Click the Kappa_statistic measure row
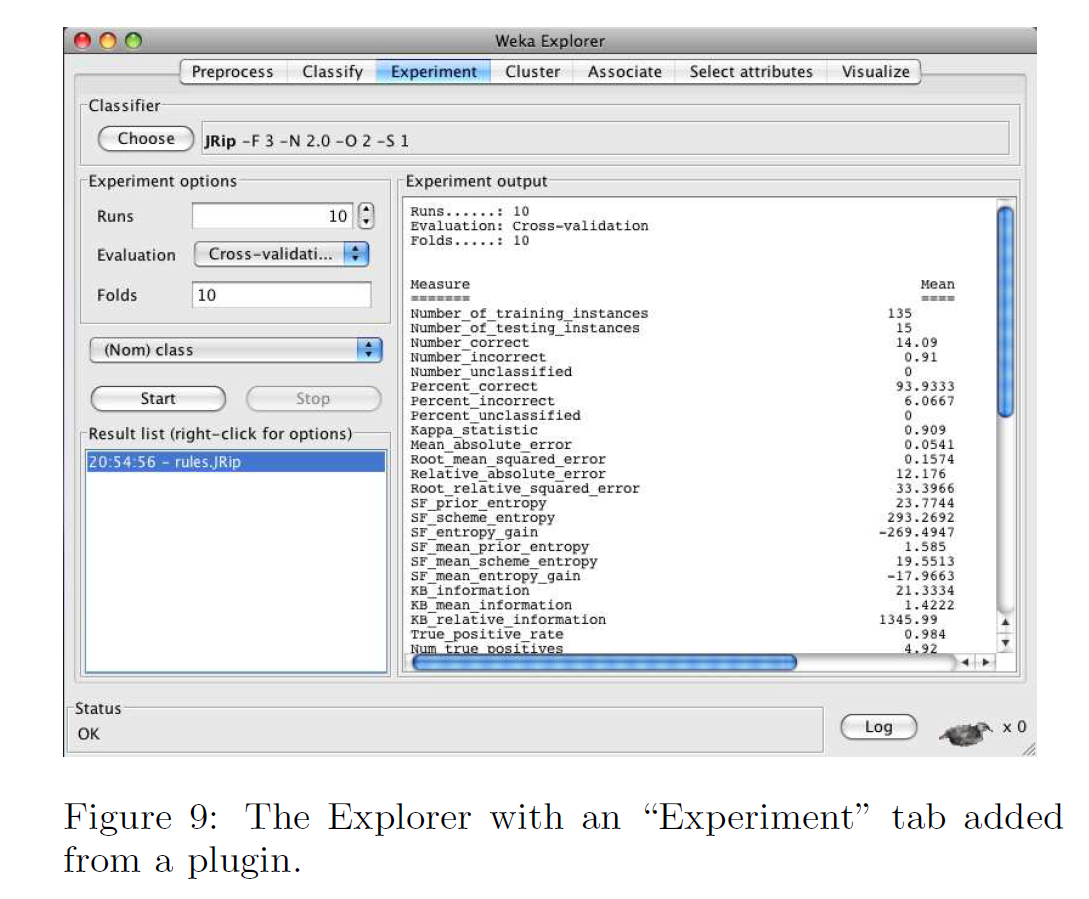 (682, 430)
